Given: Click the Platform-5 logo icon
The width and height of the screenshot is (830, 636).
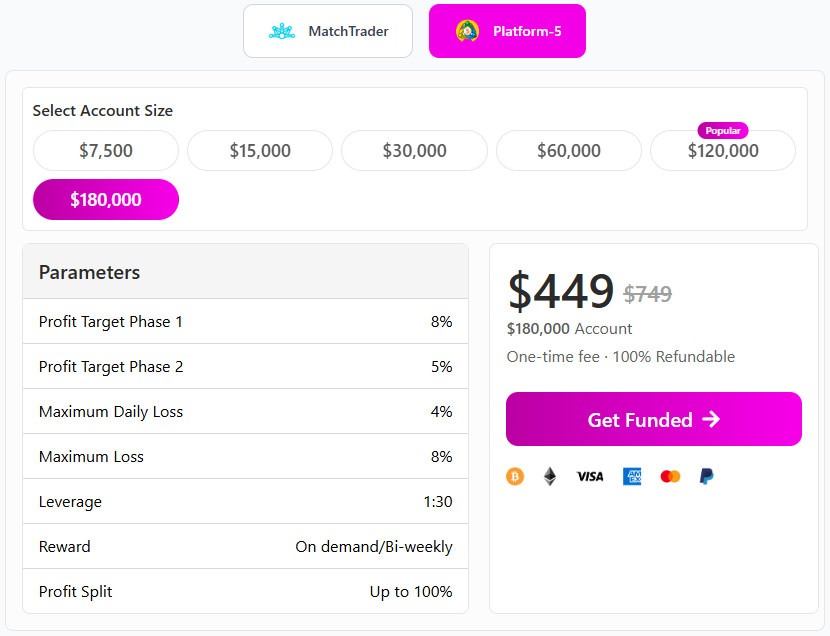Looking at the screenshot, I should tap(467, 31).
